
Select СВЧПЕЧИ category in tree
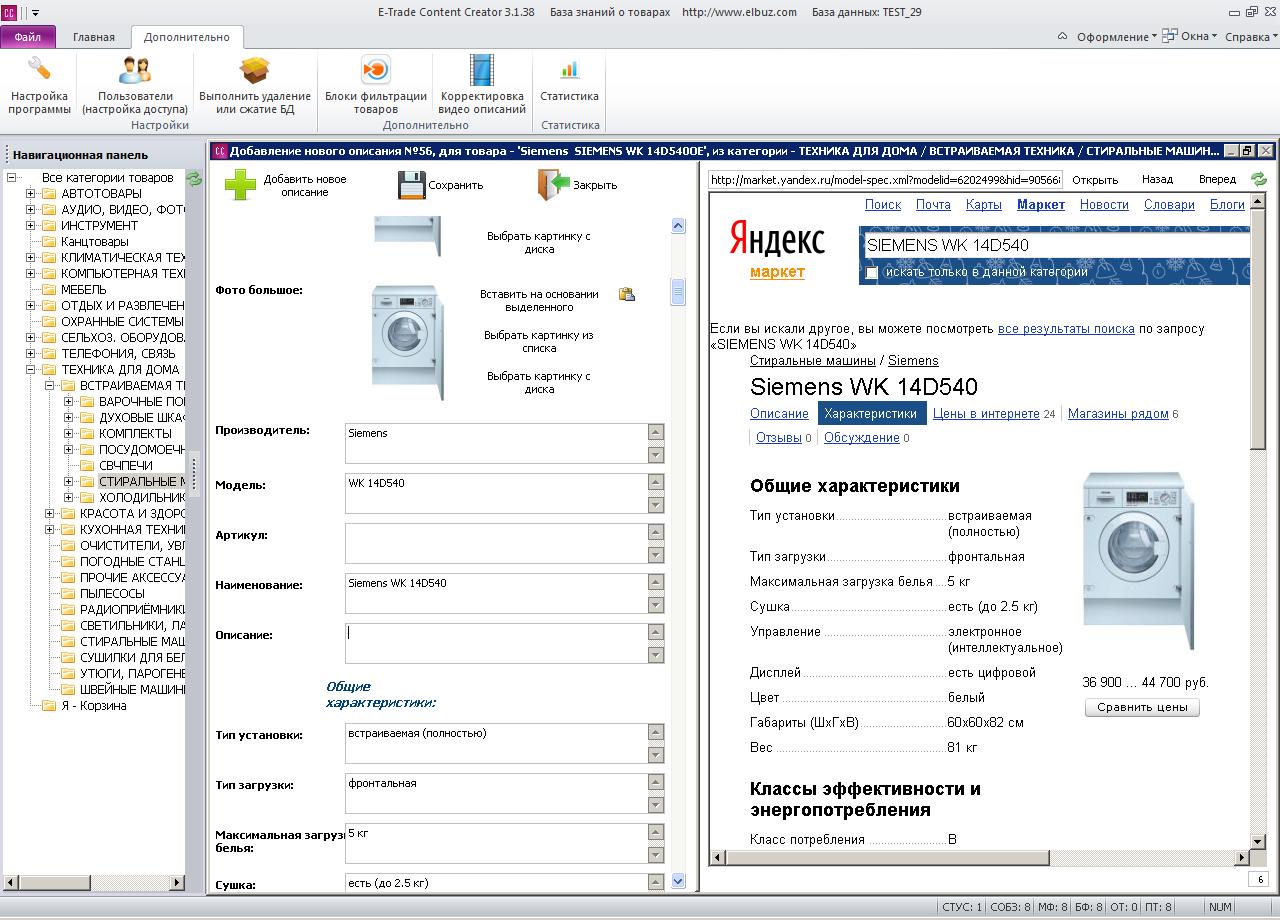coord(126,465)
